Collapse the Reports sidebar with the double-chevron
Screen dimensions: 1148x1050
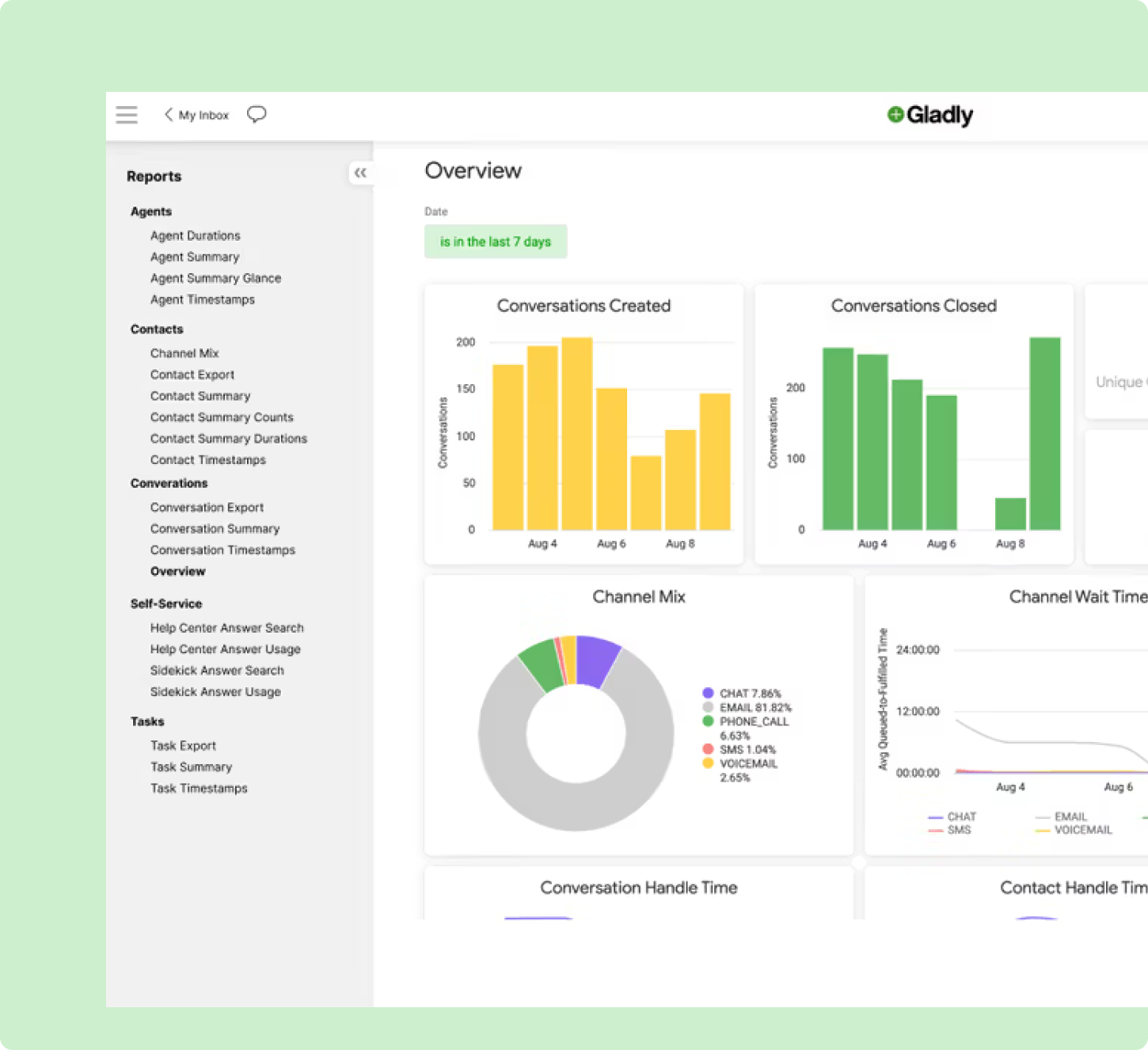(x=362, y=173)
